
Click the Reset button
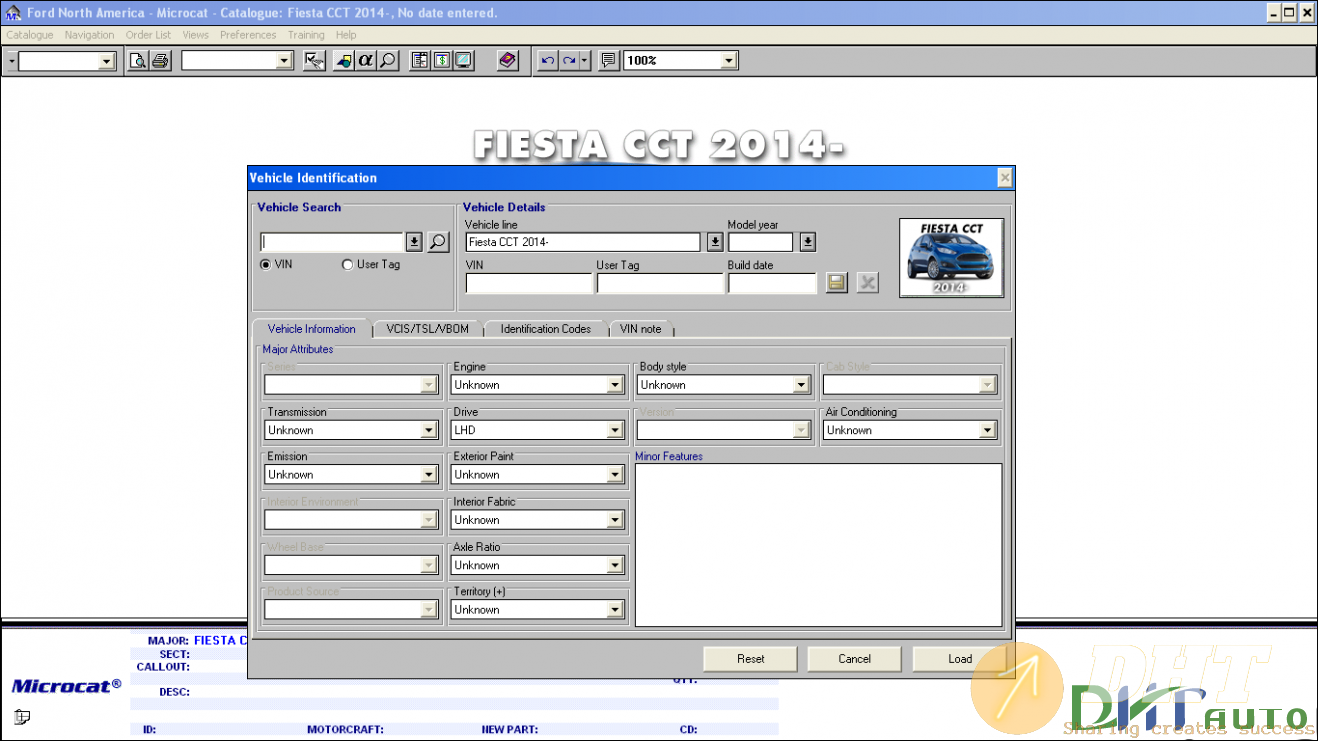pyautogui.click(x=751, y=659)
